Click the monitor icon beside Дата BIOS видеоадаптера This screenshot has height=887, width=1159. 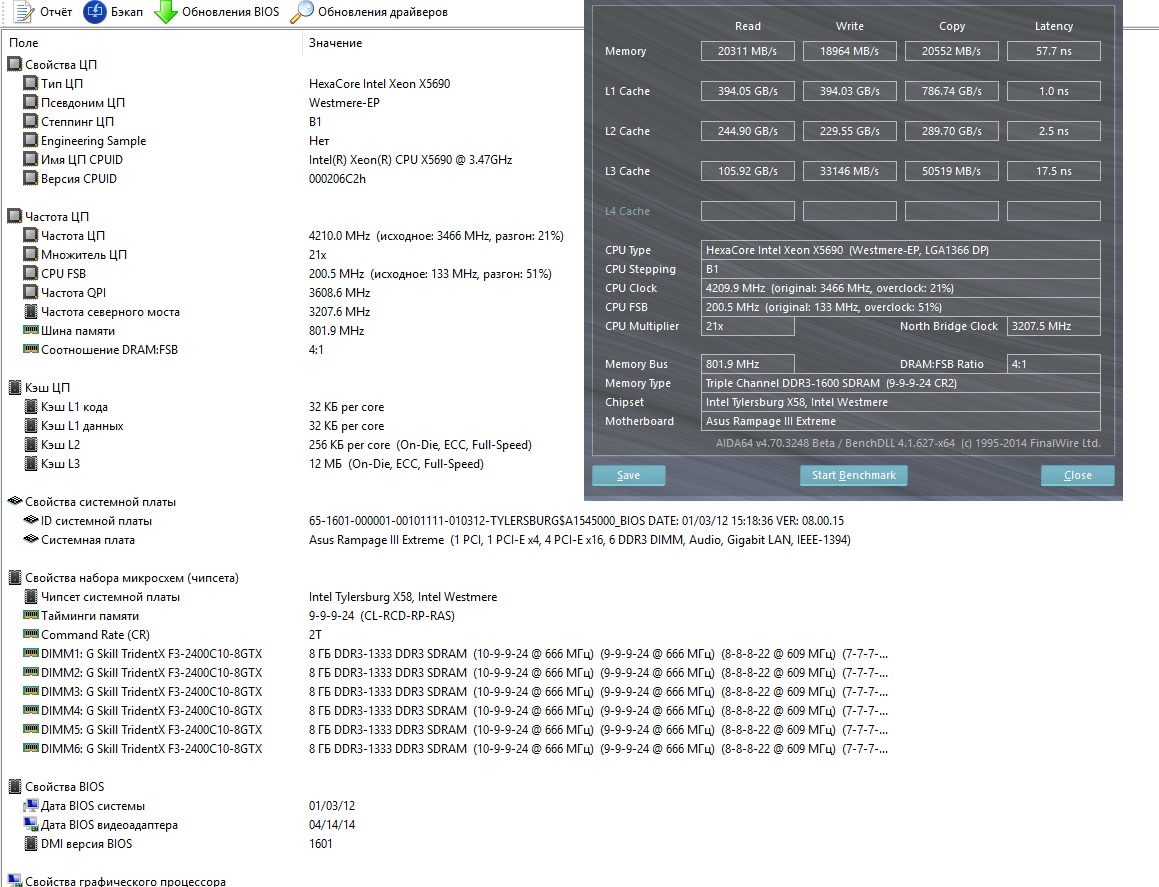pos(30,824)
